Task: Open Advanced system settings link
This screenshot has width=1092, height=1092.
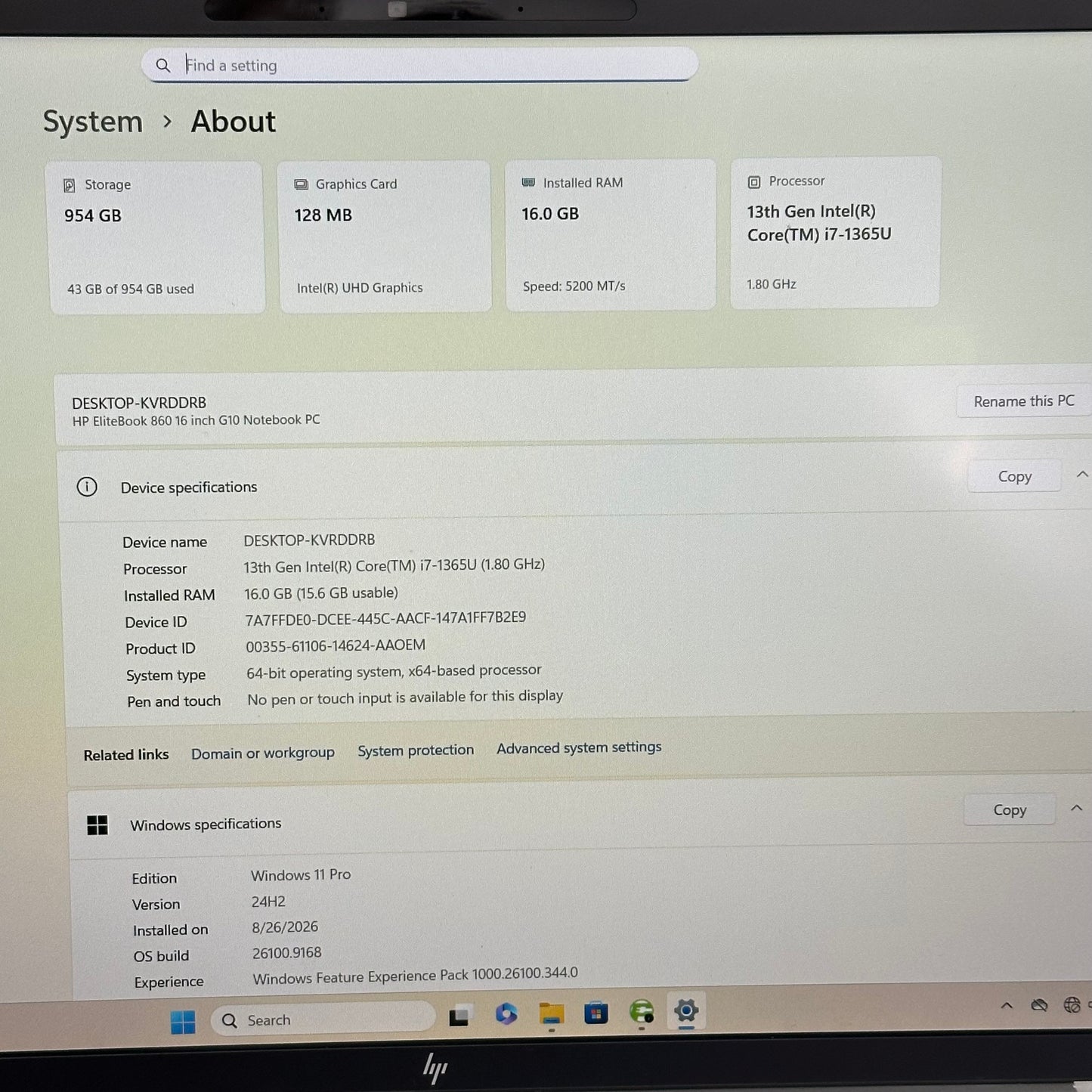Action: (x=579, y=747)
